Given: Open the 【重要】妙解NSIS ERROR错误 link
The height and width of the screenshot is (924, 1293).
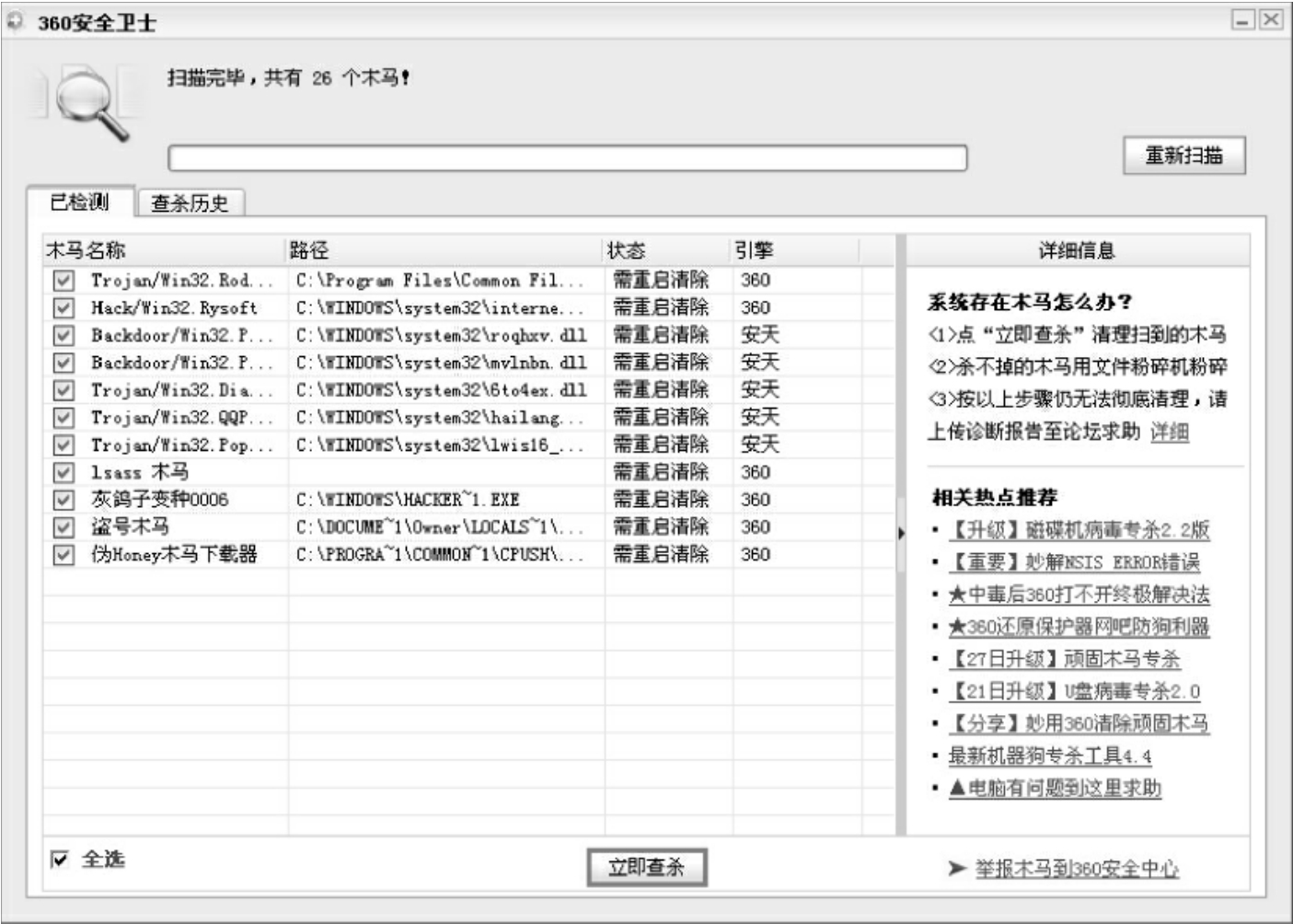Looking at the screenshot, I should point(1074,562).
